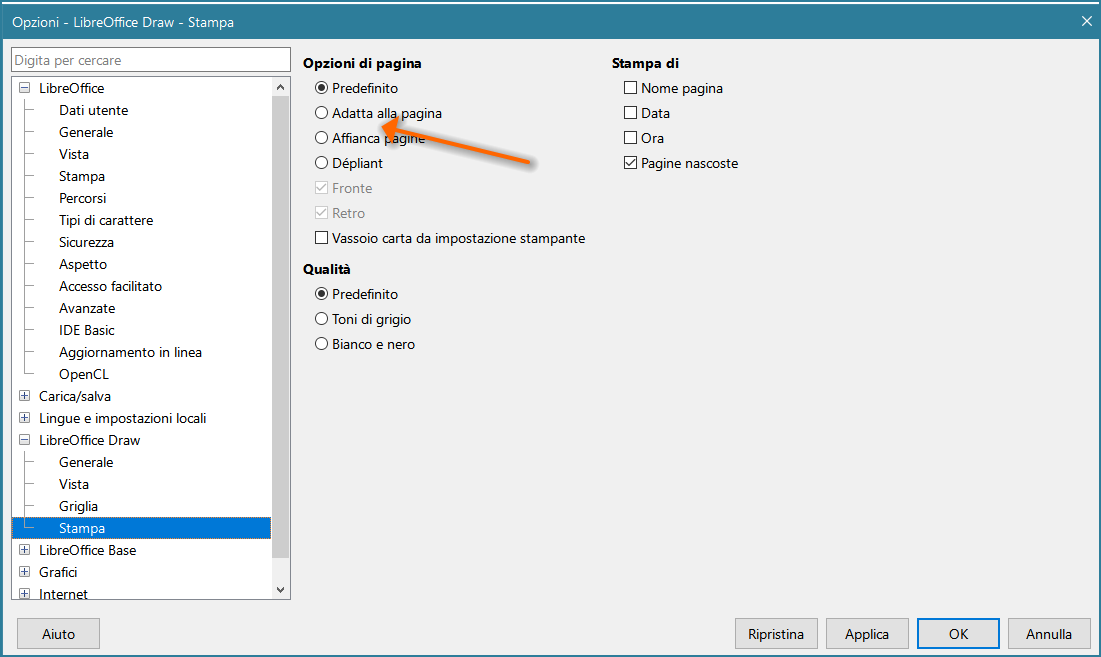The height and width of the screenshot is (657, 1101).
Task: Open Aspetto settings
Action: point(83,264)
